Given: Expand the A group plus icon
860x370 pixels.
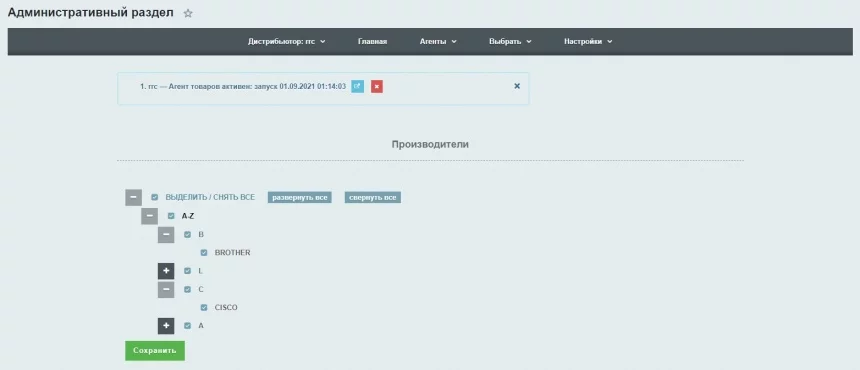Looking at the screenshot, I should pyautogui.click(x=166, y=326).
